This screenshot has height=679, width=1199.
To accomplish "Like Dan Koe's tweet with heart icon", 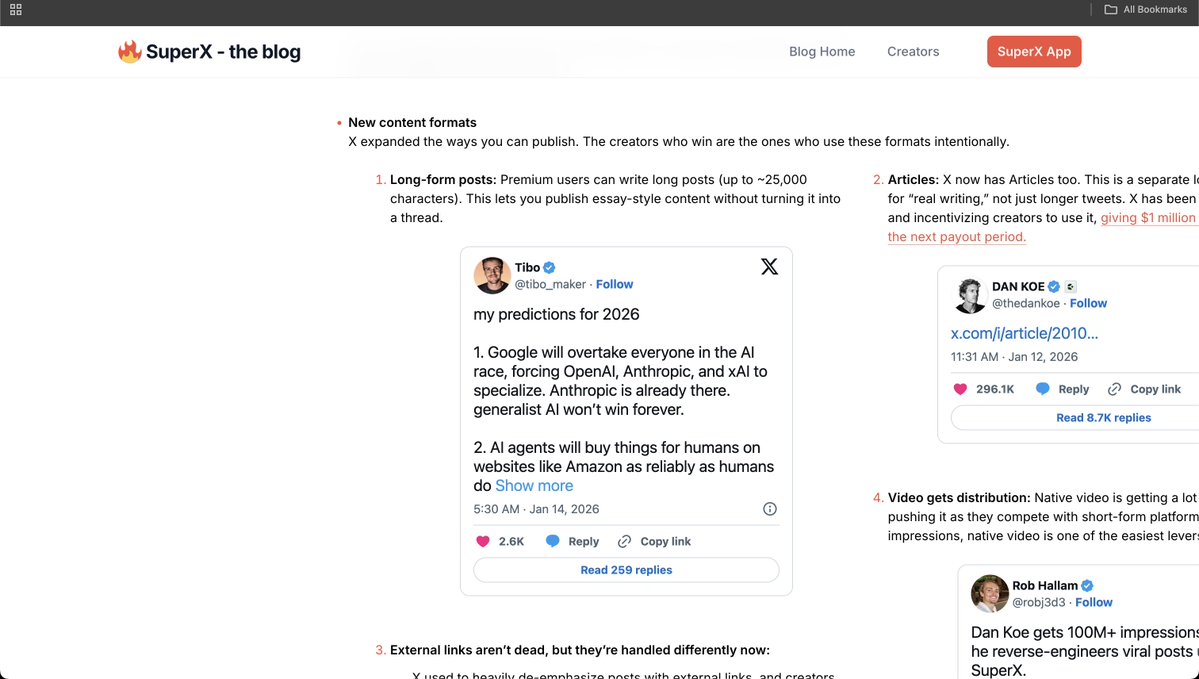I will point(960,389).
